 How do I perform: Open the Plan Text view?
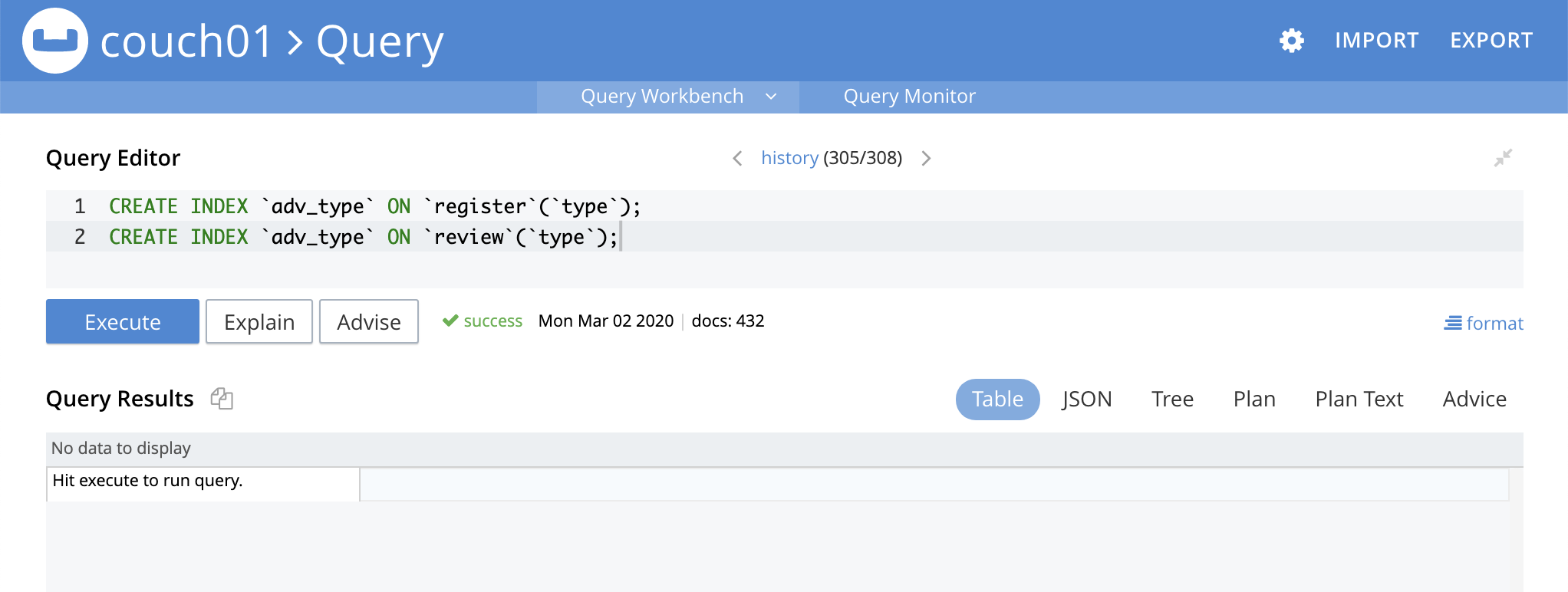(x=1359, y=400)
